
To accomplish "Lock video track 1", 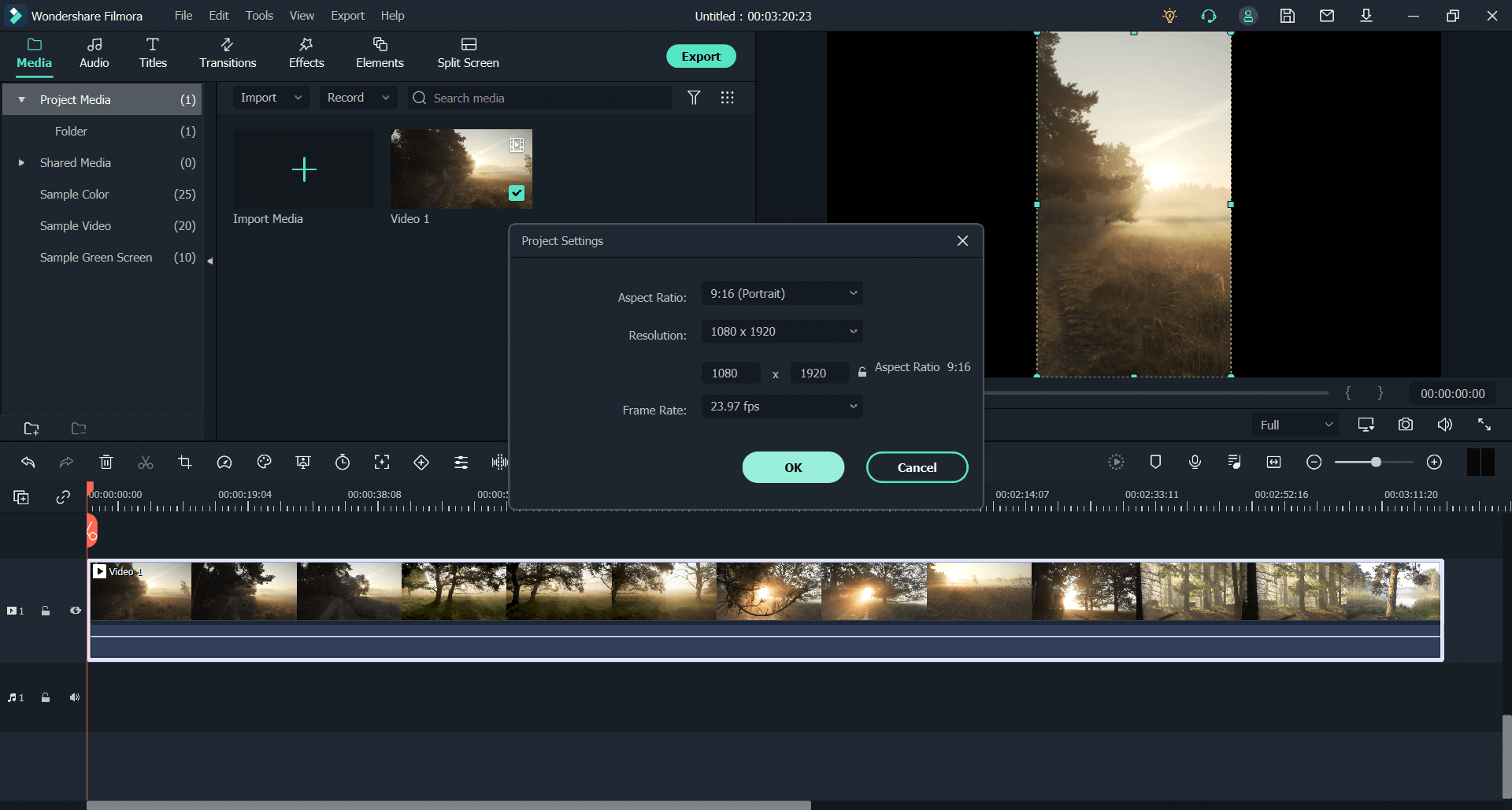I will pyautogui.click(x=46, y=611).
